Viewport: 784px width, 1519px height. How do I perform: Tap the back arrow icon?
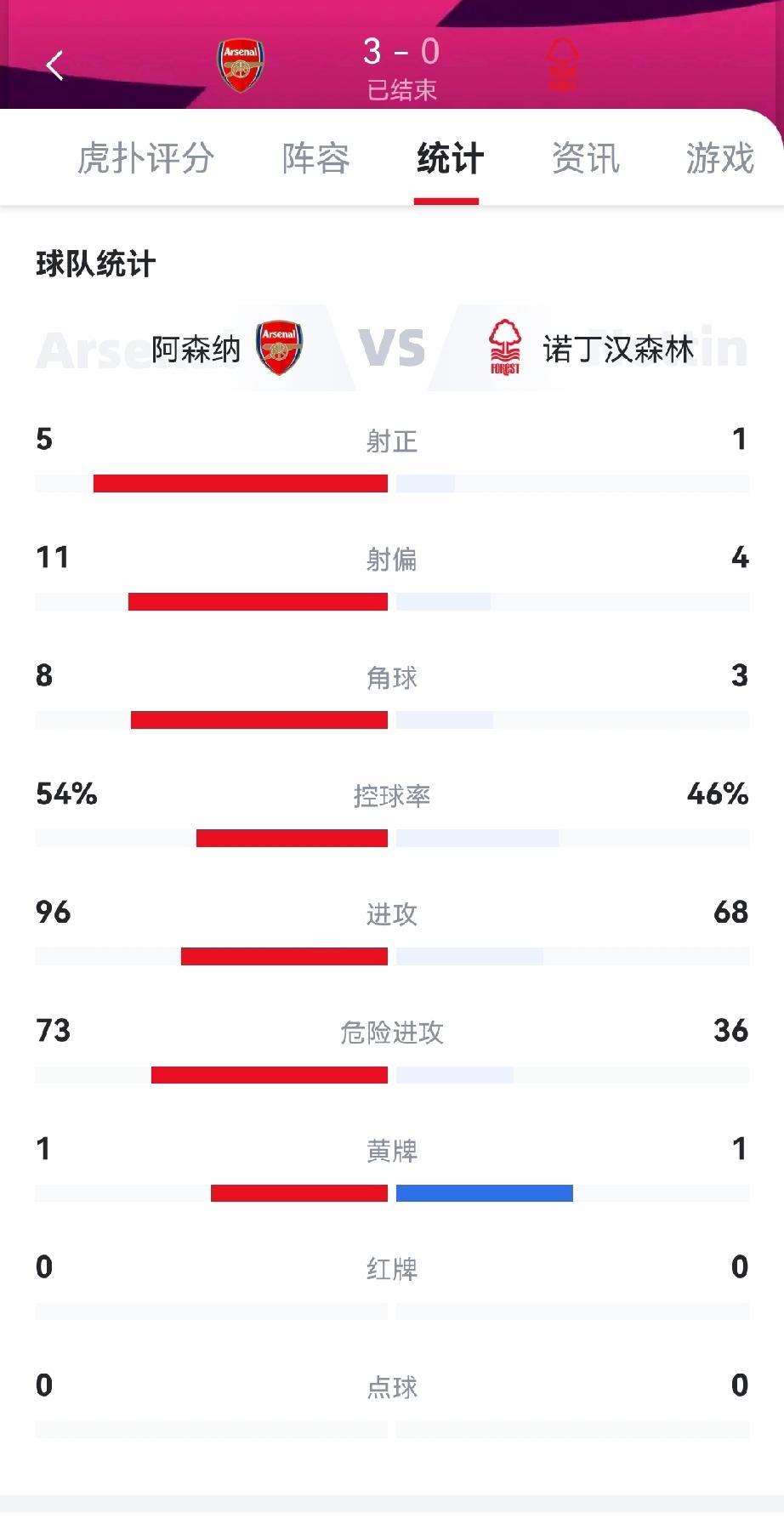tap(55, 65)
